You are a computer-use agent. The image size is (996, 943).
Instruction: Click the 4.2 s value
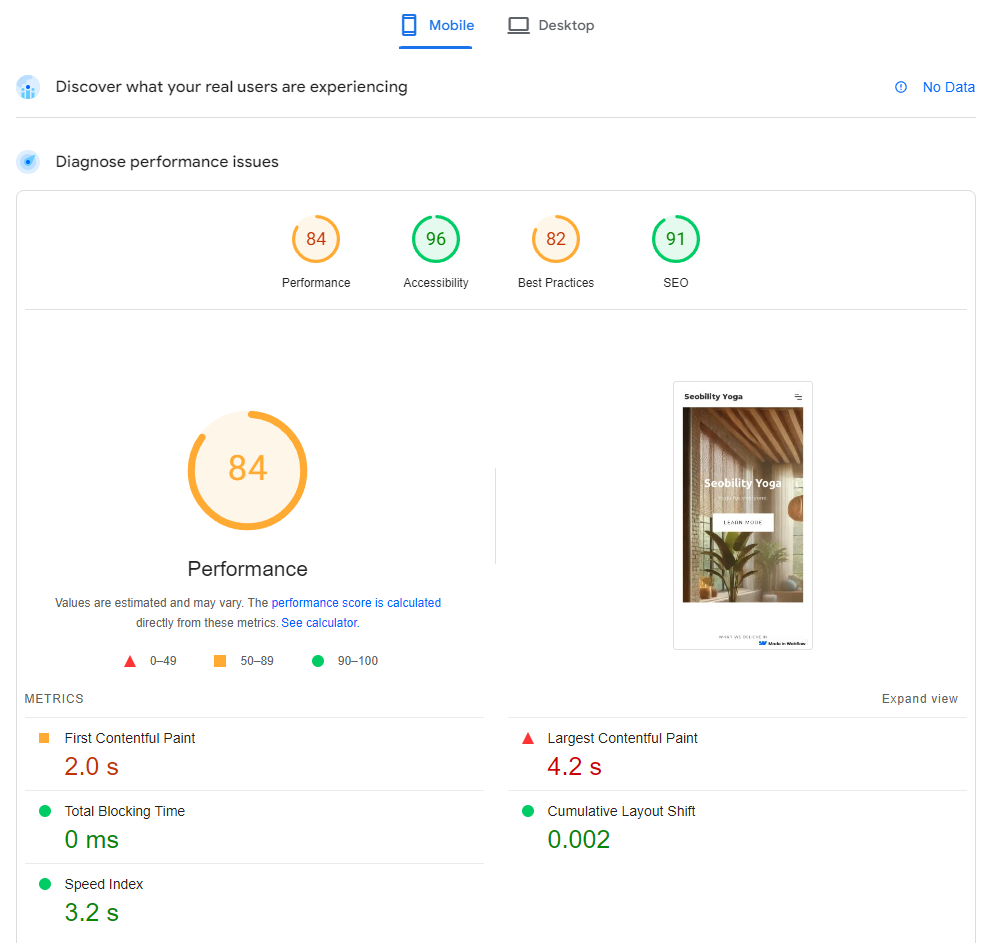tap(574, 766)
